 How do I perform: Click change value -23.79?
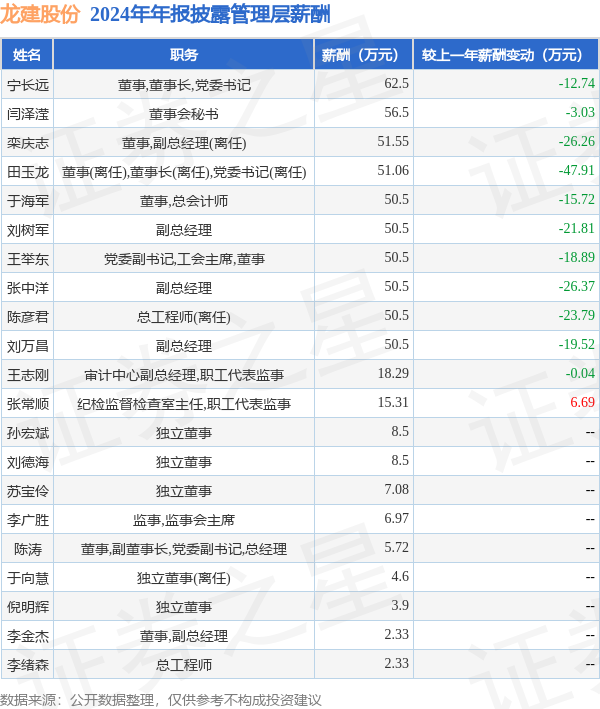coord(576,315)
